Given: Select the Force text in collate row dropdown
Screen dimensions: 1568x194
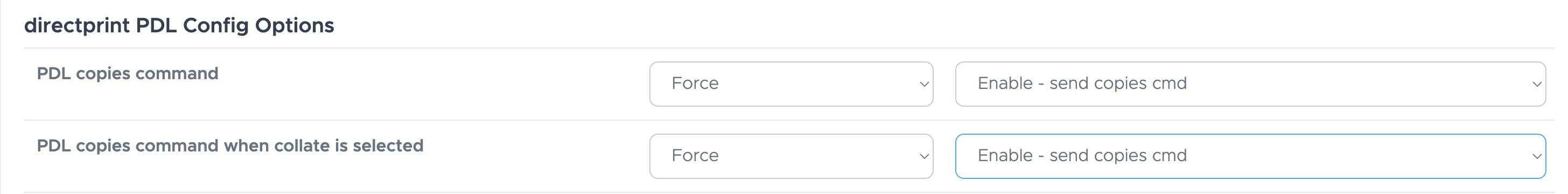Looking at the screenshot, I should tap(695, 155).
